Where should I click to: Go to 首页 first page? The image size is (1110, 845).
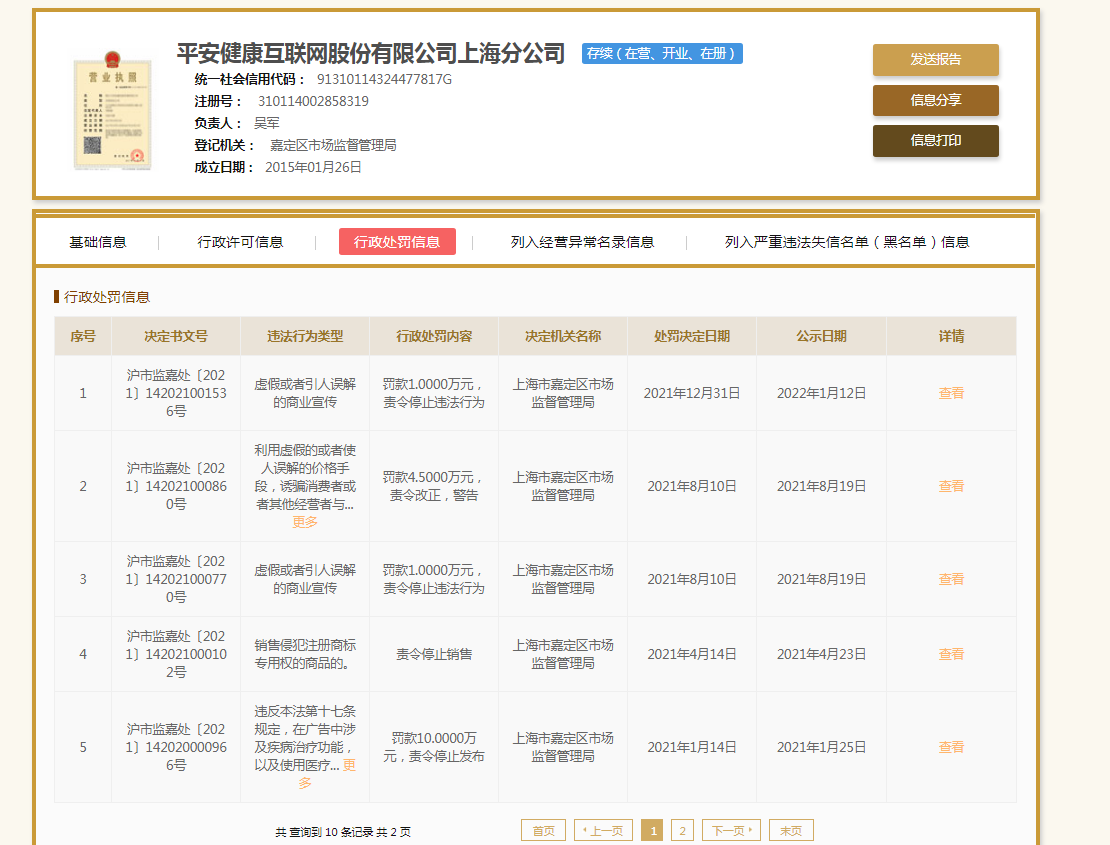[543, 831]
